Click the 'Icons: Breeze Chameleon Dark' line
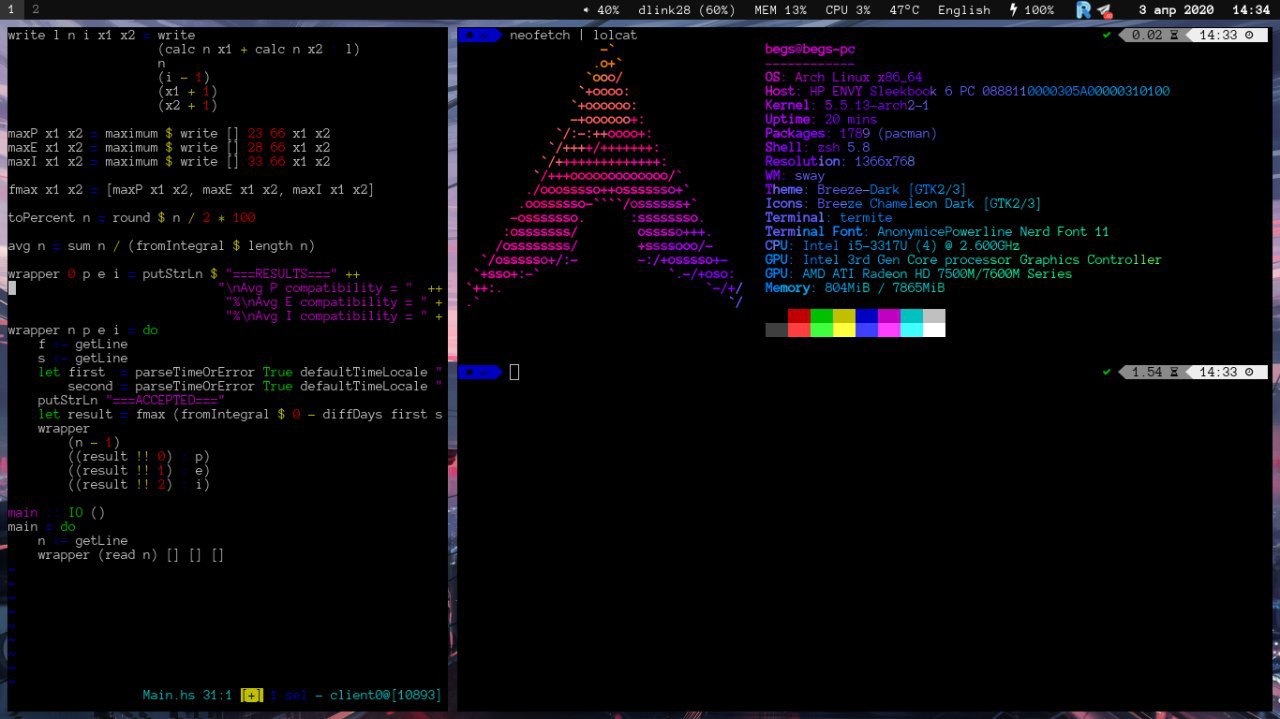1280x719 pixels. [x=903, y=203]
